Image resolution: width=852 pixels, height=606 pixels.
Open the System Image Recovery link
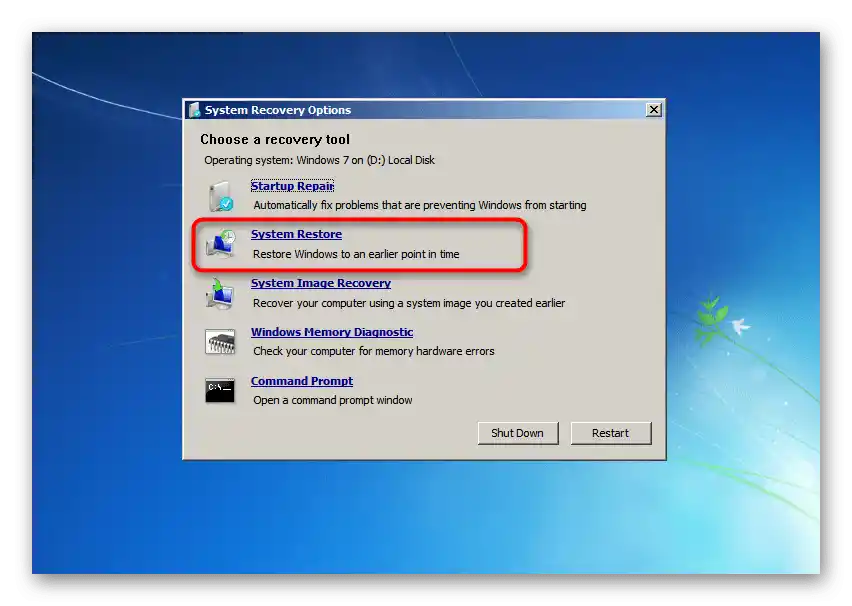pos(321,283)
